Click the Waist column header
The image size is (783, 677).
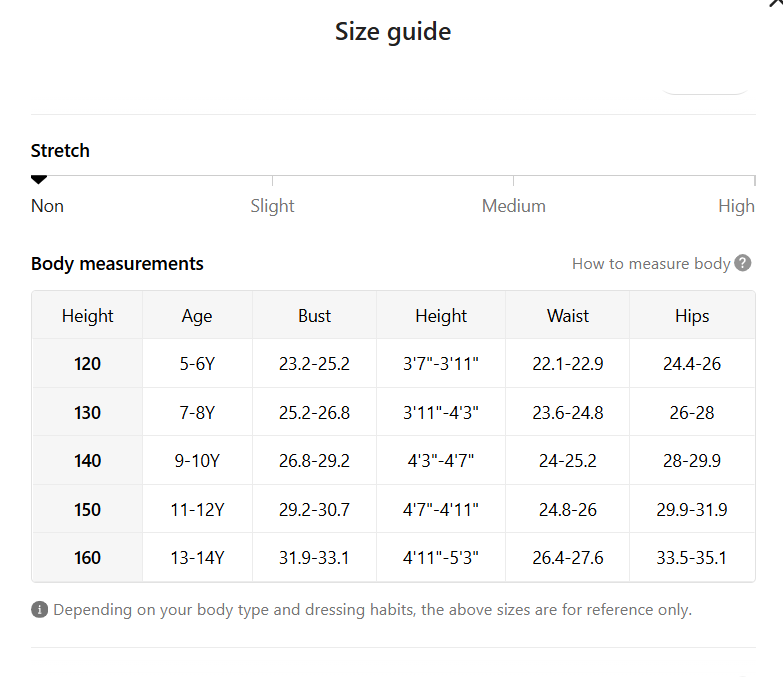(567, 316)
